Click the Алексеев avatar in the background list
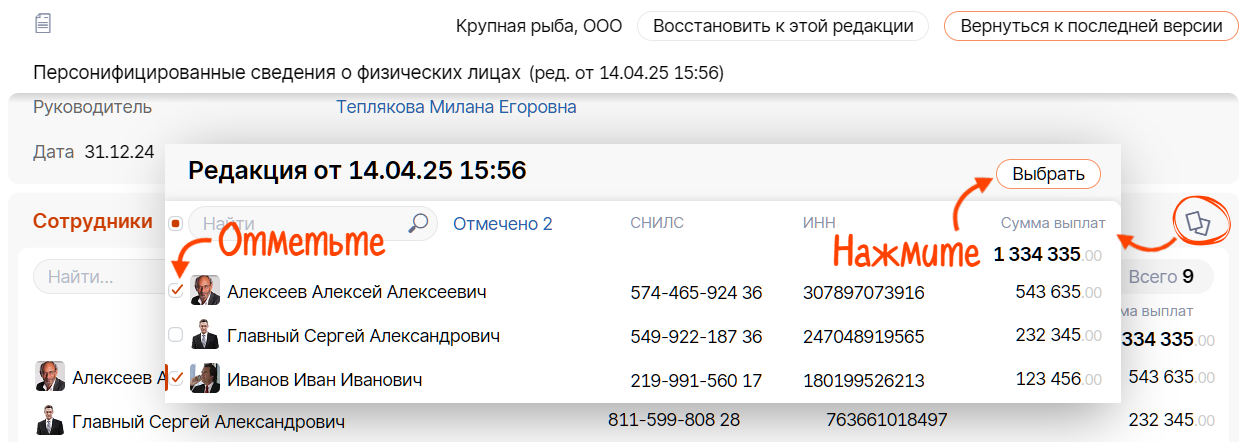Image resolution: width=1246 pixels, height=442 pixels. 49,377
